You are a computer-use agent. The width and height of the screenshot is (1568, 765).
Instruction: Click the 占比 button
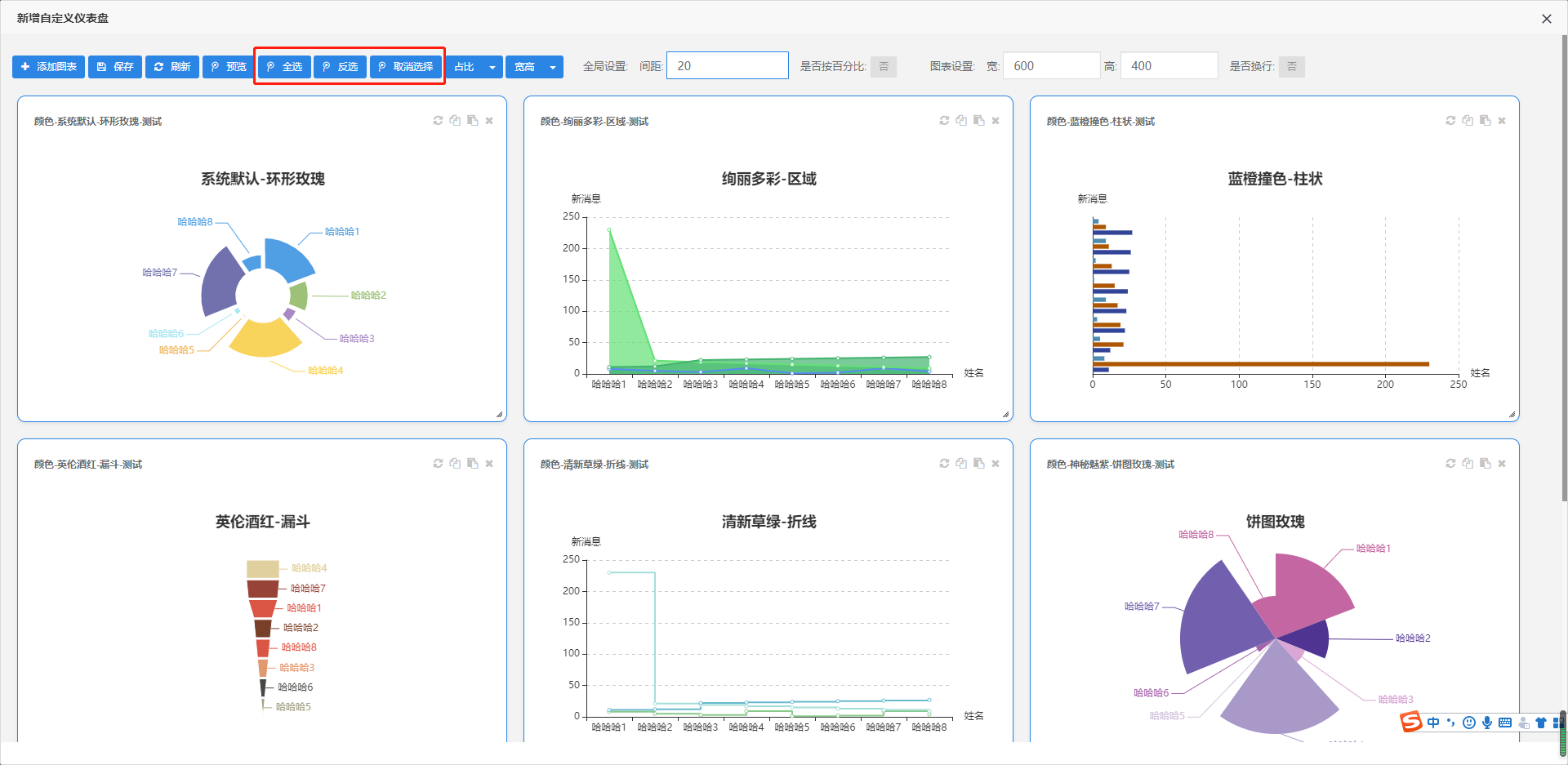click(x=464, y=67)
